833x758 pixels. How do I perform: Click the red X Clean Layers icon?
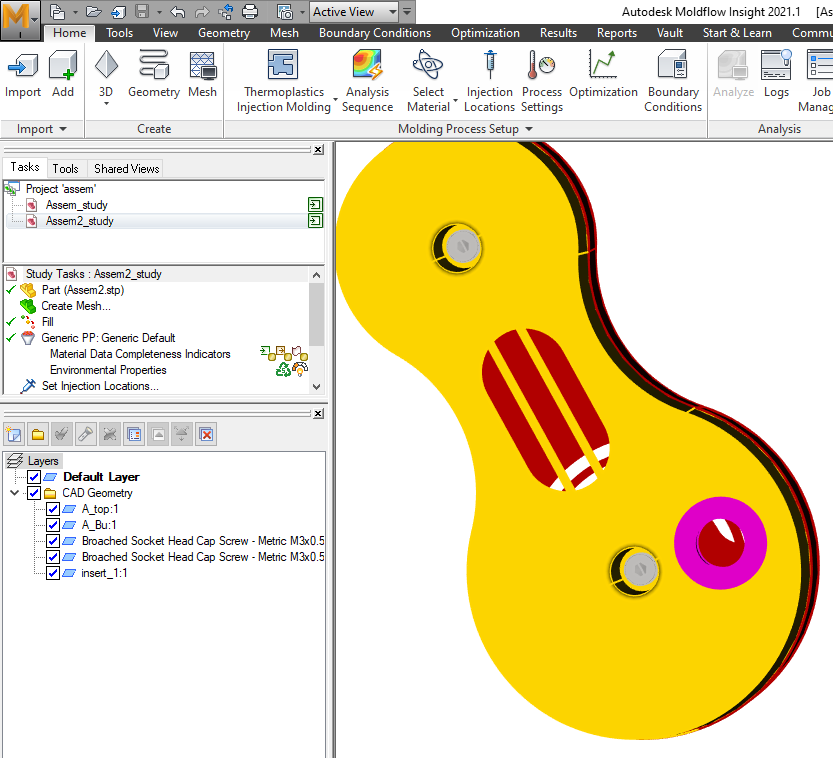pyautogui.click(x=206, y=435)
